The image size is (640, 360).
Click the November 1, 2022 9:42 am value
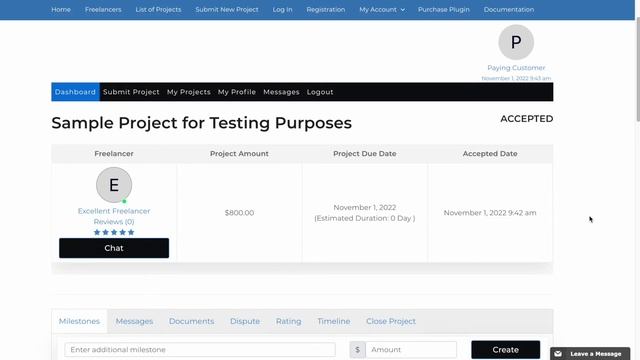tap(490, 213)
